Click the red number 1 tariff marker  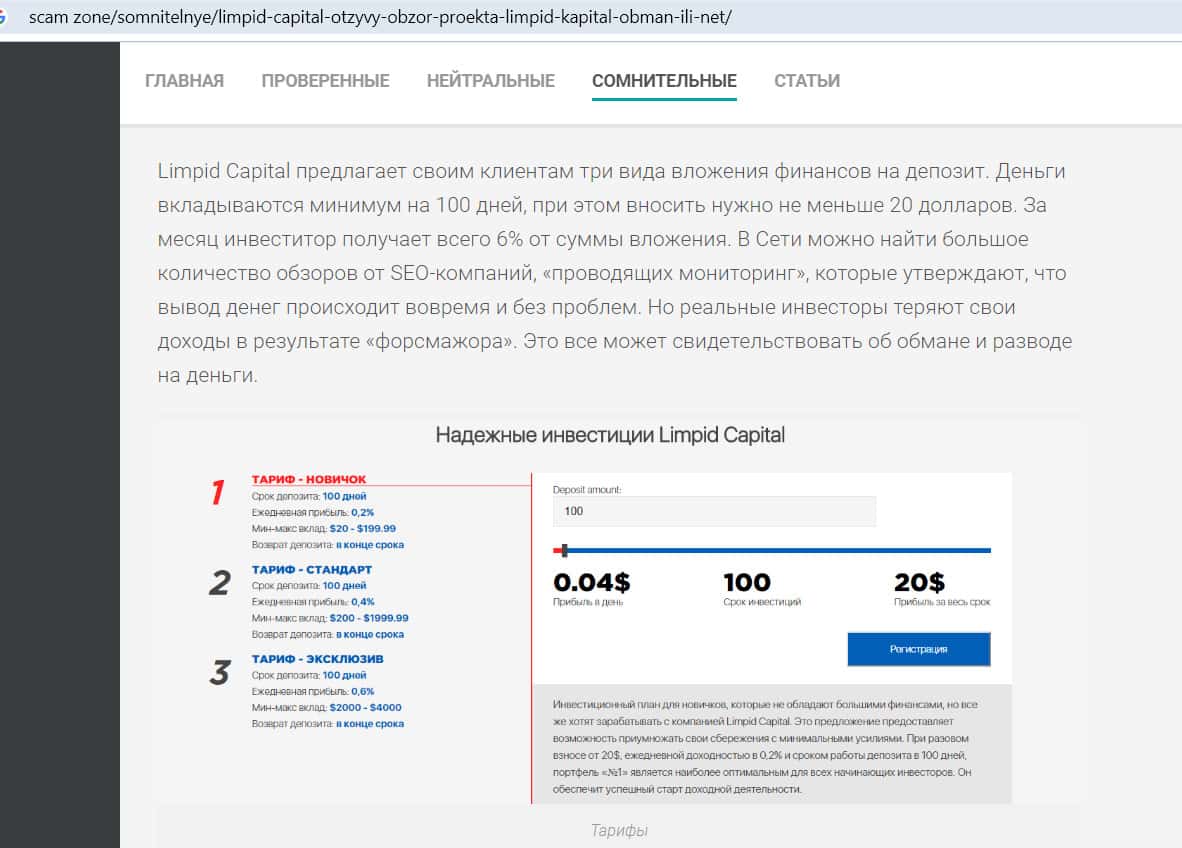coord(218,491)
